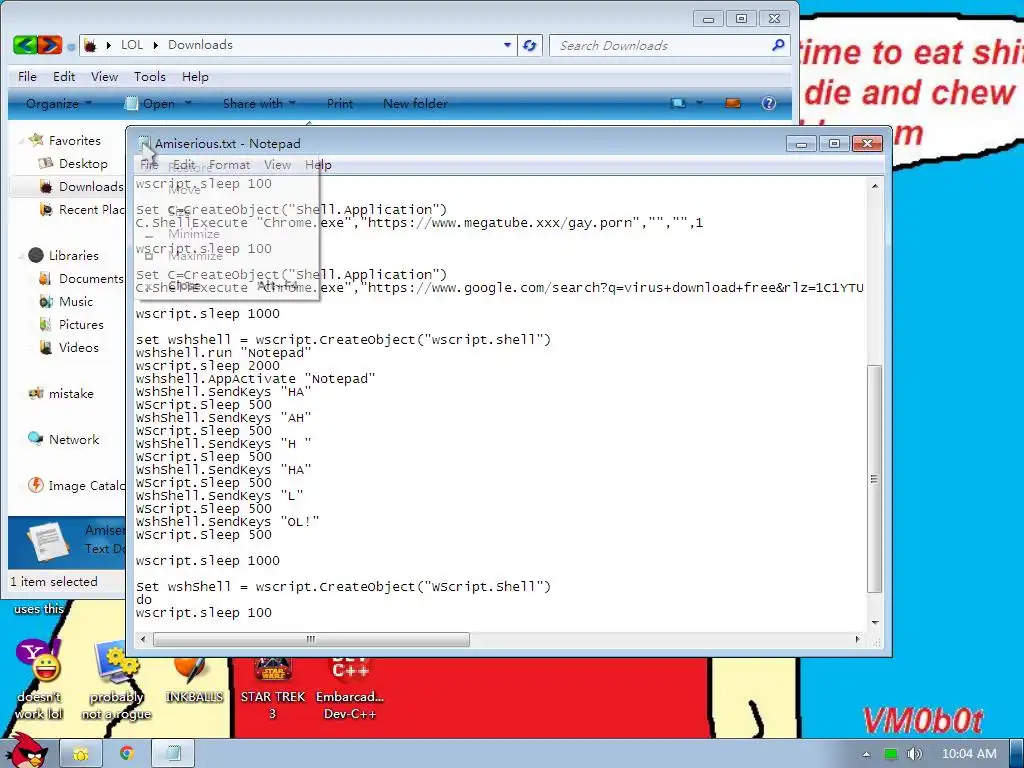This screenshot has height=768, width=1024.
Task: Open Notepad Format menu
Action: point(229,165)
